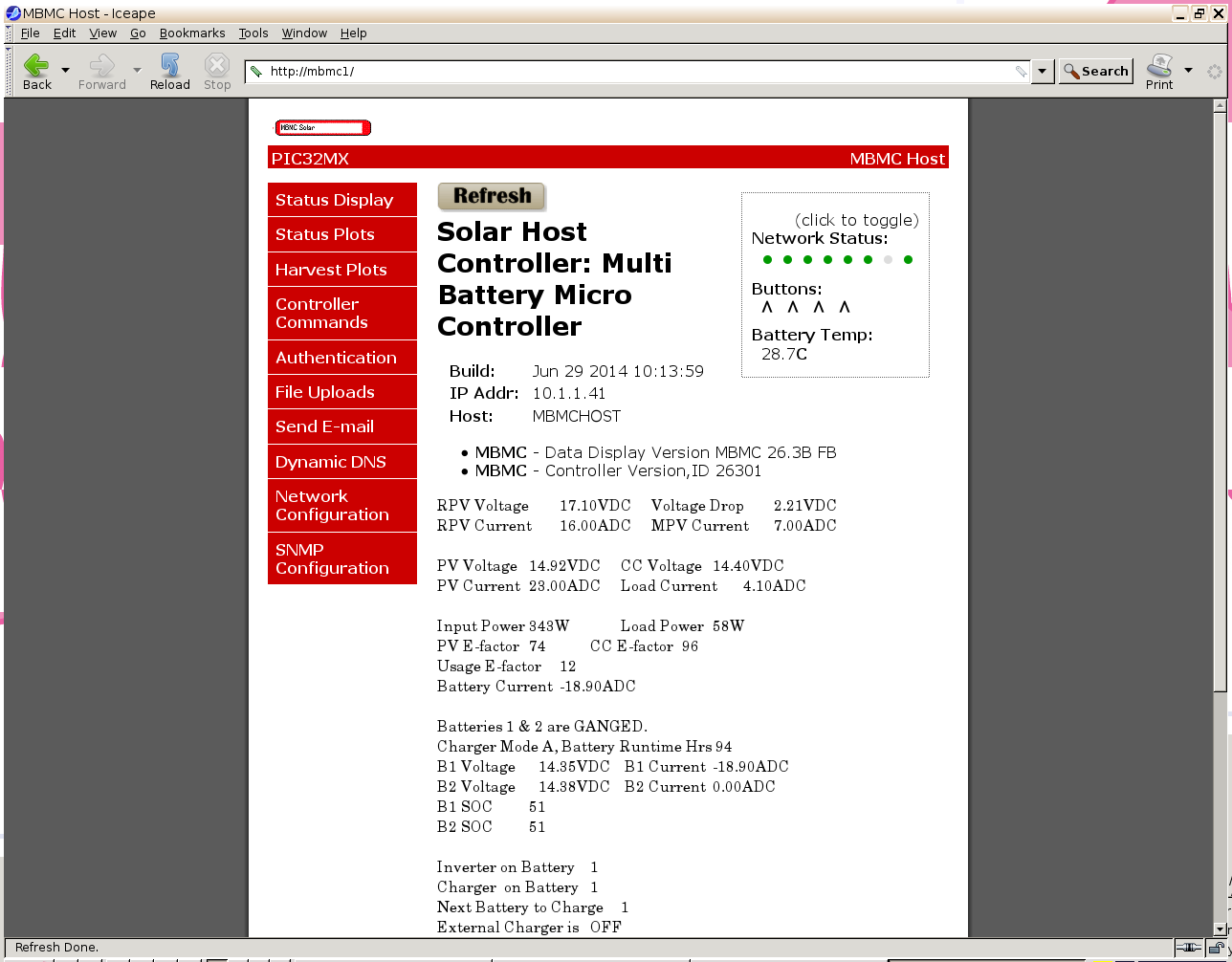
Task: Click the Iceape throbber icon
Action: click(x=1215, y=72)
